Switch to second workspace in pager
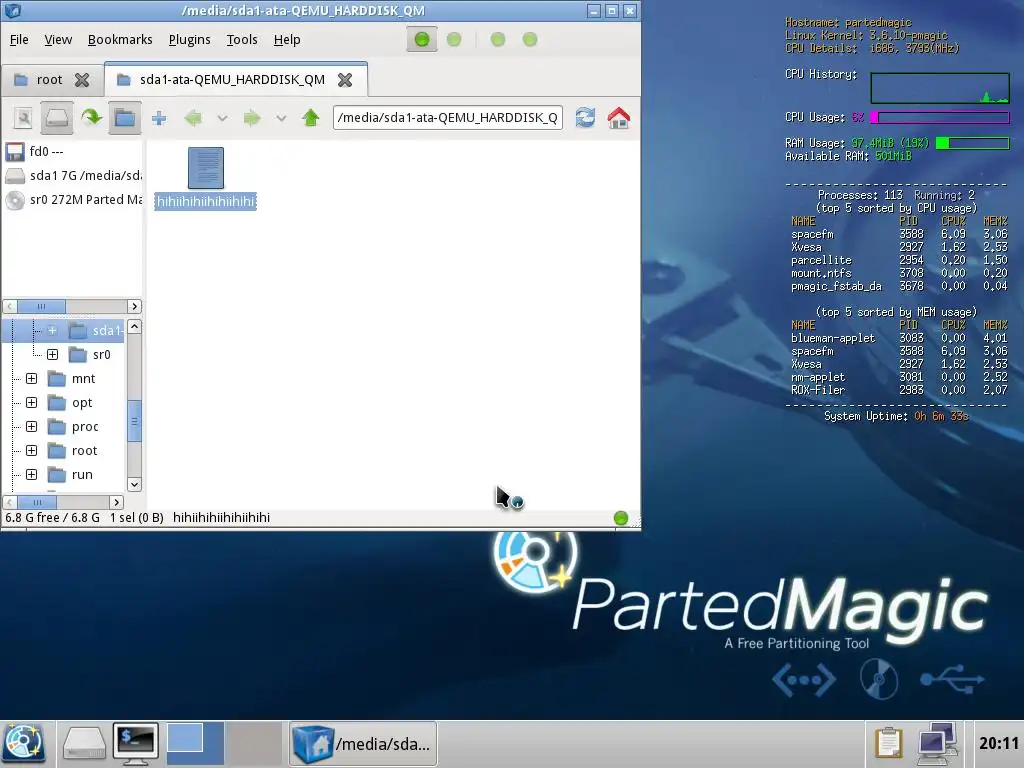 tap(254, 743)
